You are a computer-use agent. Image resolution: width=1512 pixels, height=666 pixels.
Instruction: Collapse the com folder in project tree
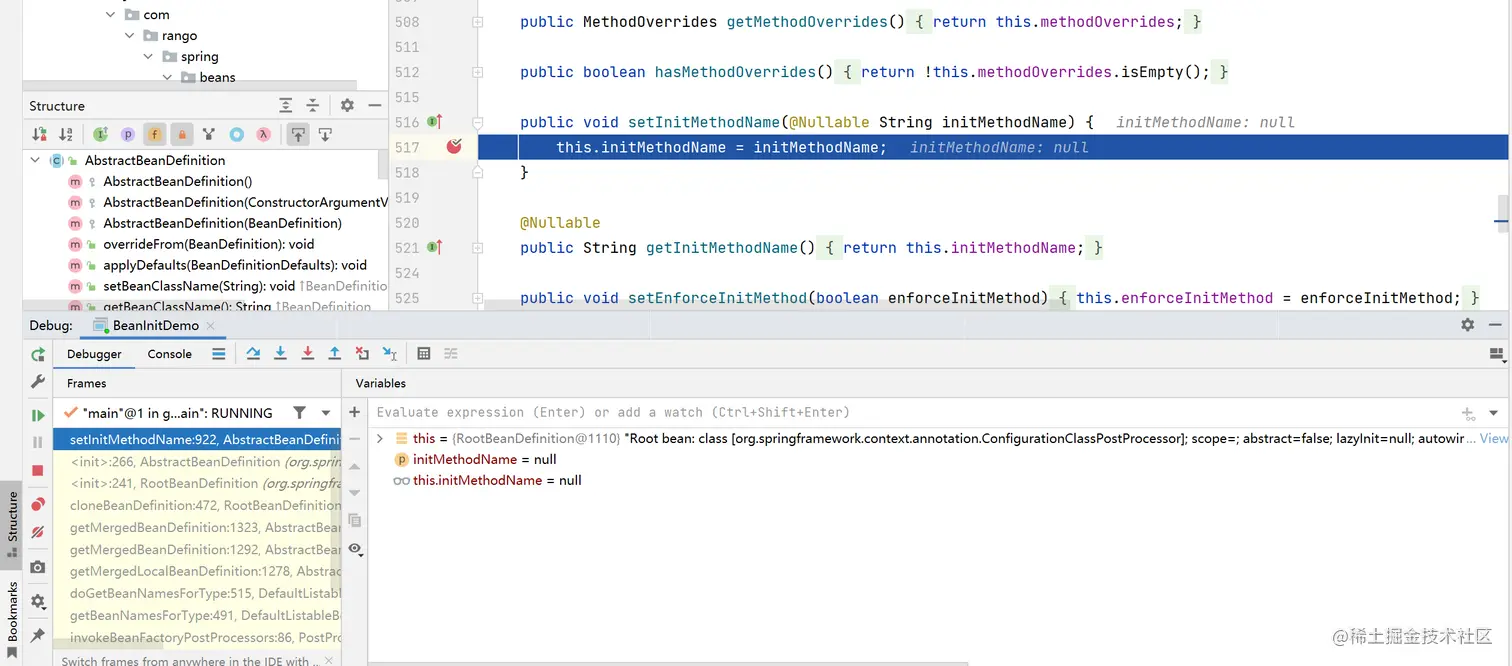pyautogui.click(x=110, y=14)
